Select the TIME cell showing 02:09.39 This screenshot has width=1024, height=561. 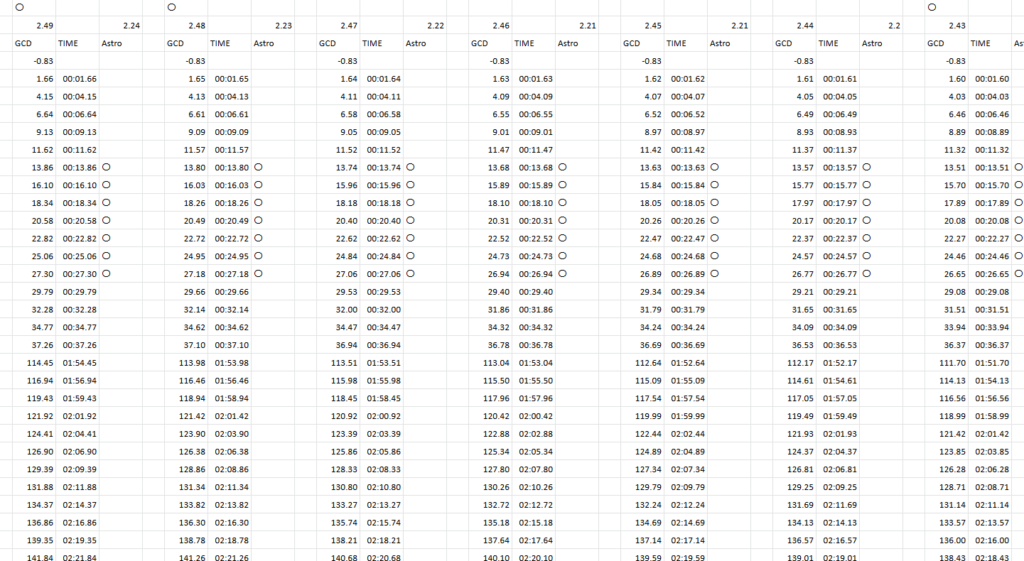[79, 469]
